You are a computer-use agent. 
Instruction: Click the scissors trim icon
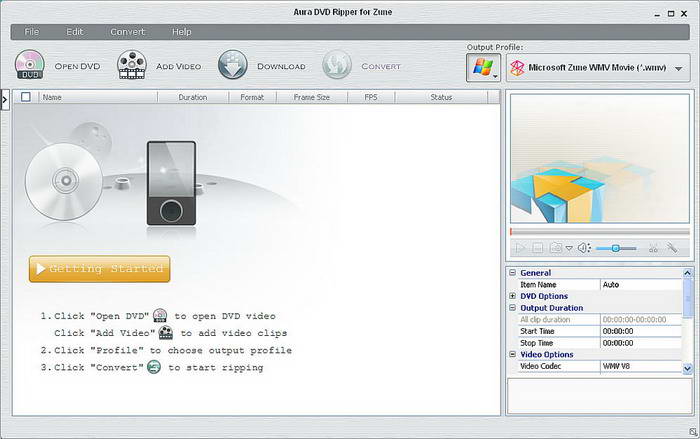654,248
